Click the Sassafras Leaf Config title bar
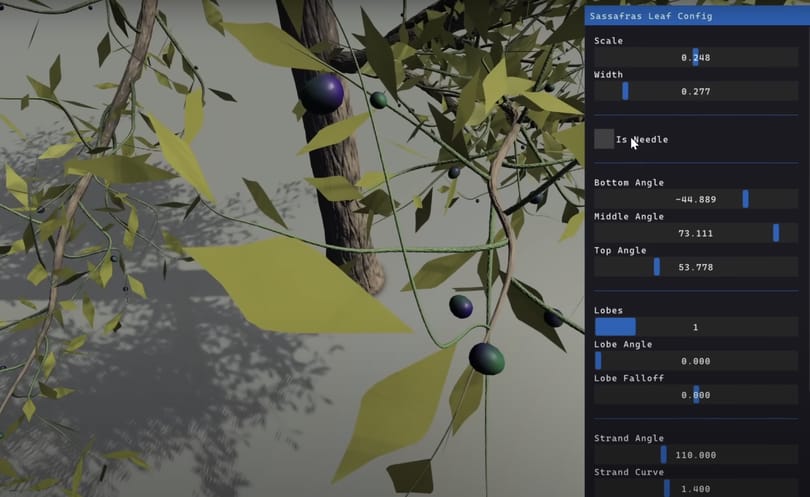Image resolution: width=810 pixels, height=497 pixels. click(x=697, y=16)
